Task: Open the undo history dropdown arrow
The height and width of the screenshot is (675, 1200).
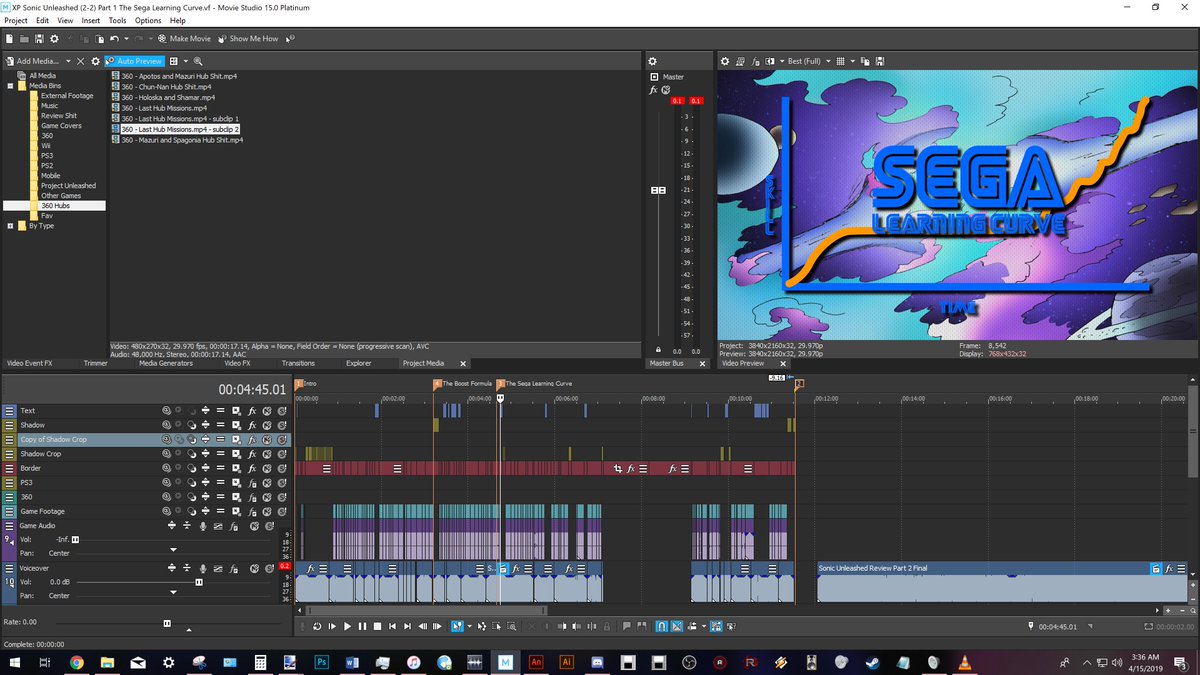Action: click(x=126, y=39)
